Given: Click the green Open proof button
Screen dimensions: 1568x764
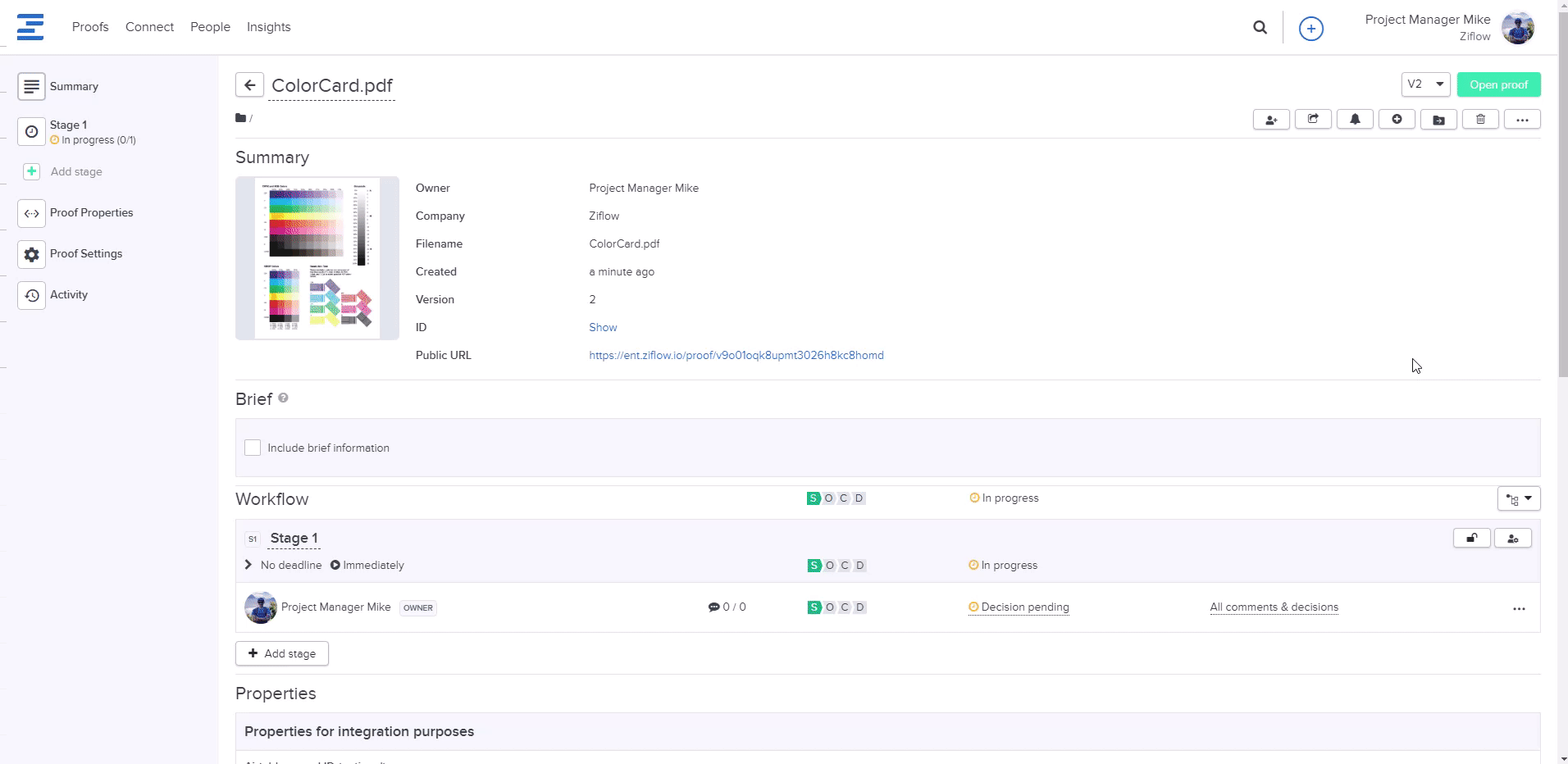Looking at the screenshot, I should point(1498,84).
